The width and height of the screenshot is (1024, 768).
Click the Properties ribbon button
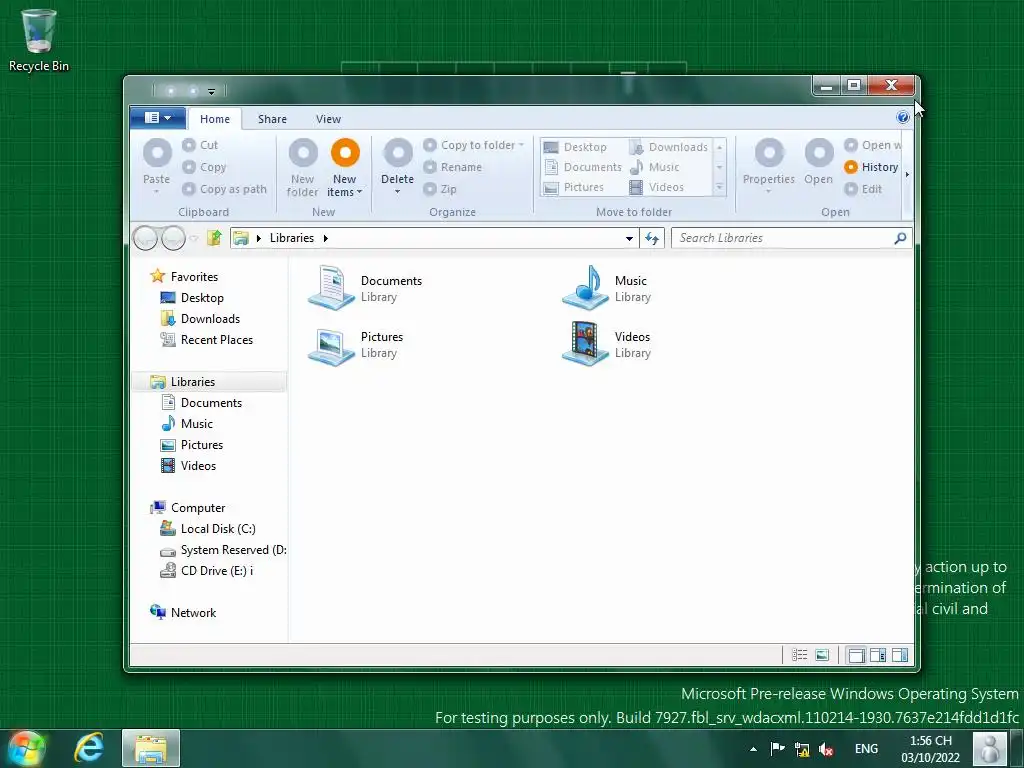(769, 166)
